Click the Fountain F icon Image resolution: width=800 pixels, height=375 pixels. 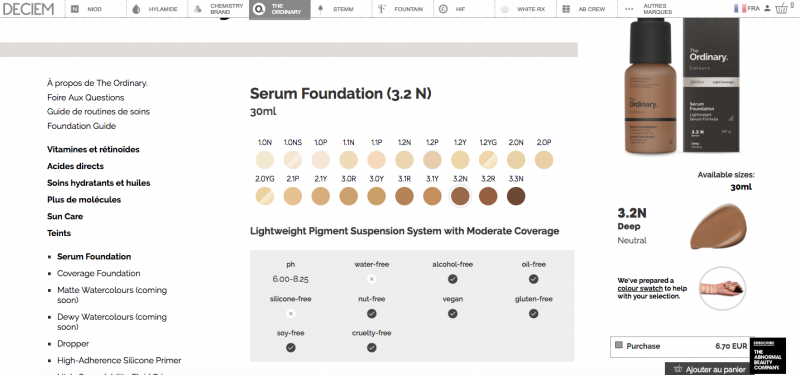(382, 9)
